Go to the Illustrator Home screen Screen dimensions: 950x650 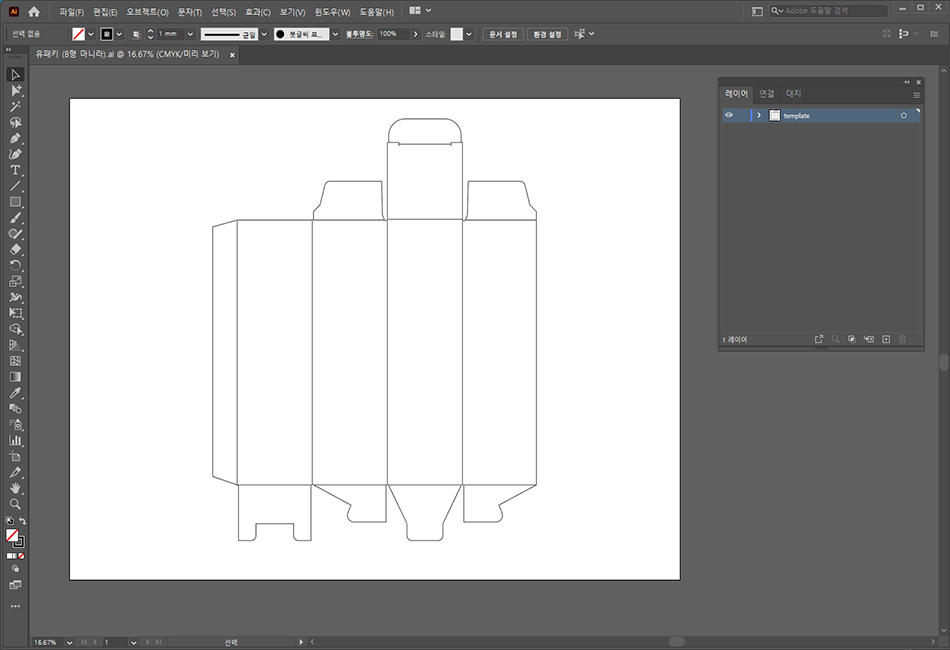34,12
